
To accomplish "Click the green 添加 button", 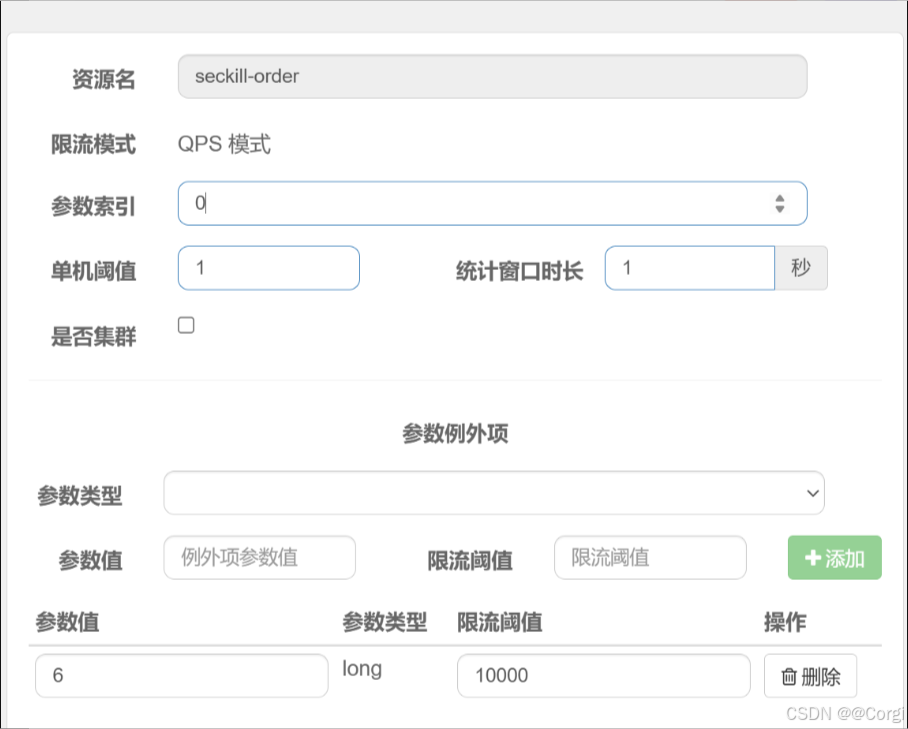I will coord(834,558).
